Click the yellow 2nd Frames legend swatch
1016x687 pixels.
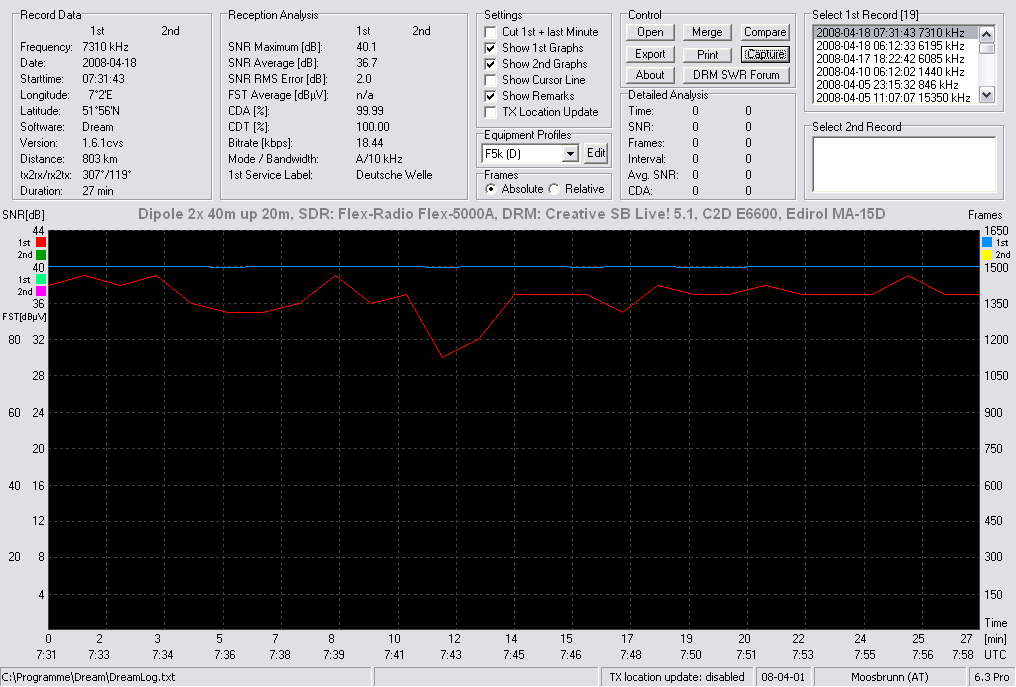[x=987, y=255]
